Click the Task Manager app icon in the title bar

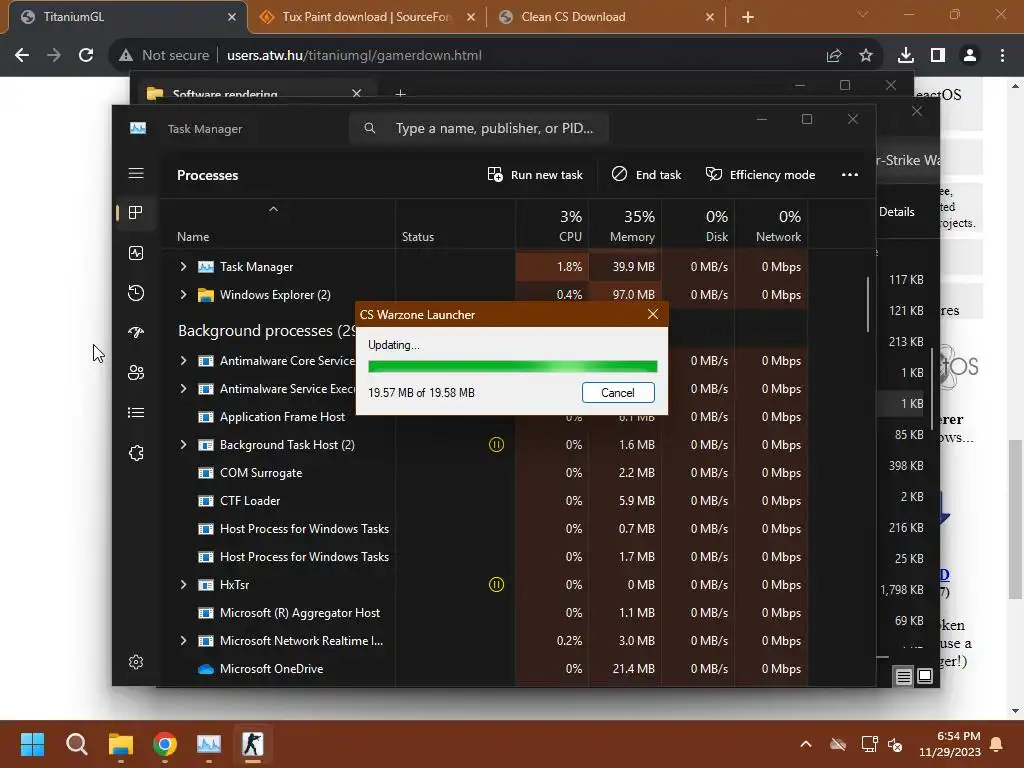pyautogui.click(x=138, y=128)
